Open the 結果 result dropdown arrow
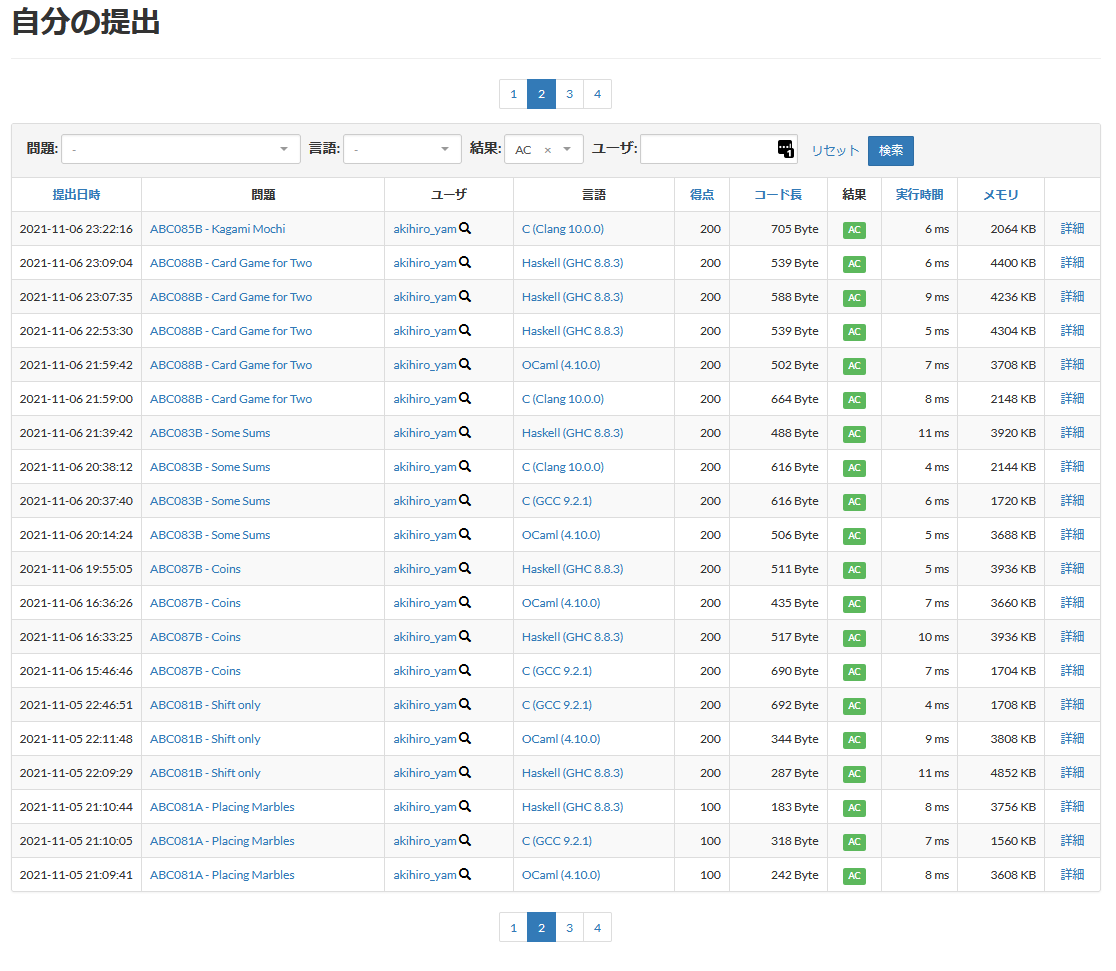 (568, 150)
